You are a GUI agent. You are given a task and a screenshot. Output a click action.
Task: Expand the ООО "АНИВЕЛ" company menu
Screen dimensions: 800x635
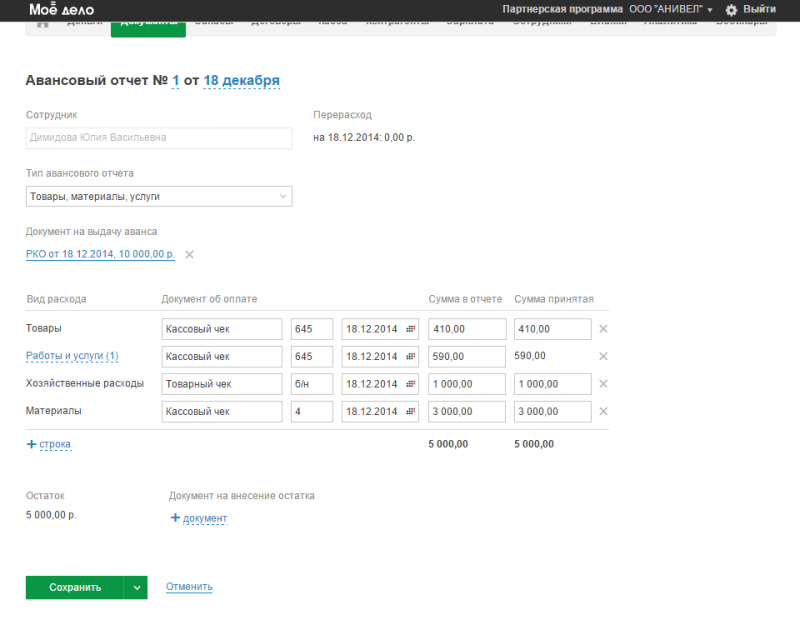709,10
